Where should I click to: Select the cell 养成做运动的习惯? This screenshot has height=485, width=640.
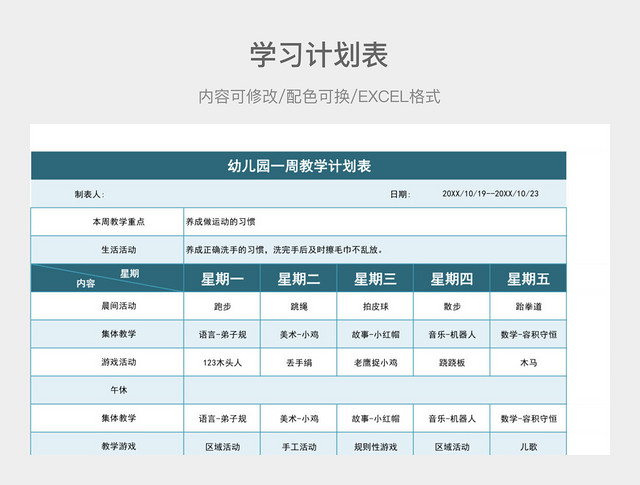pyautogui.click(x=375, y=222)
